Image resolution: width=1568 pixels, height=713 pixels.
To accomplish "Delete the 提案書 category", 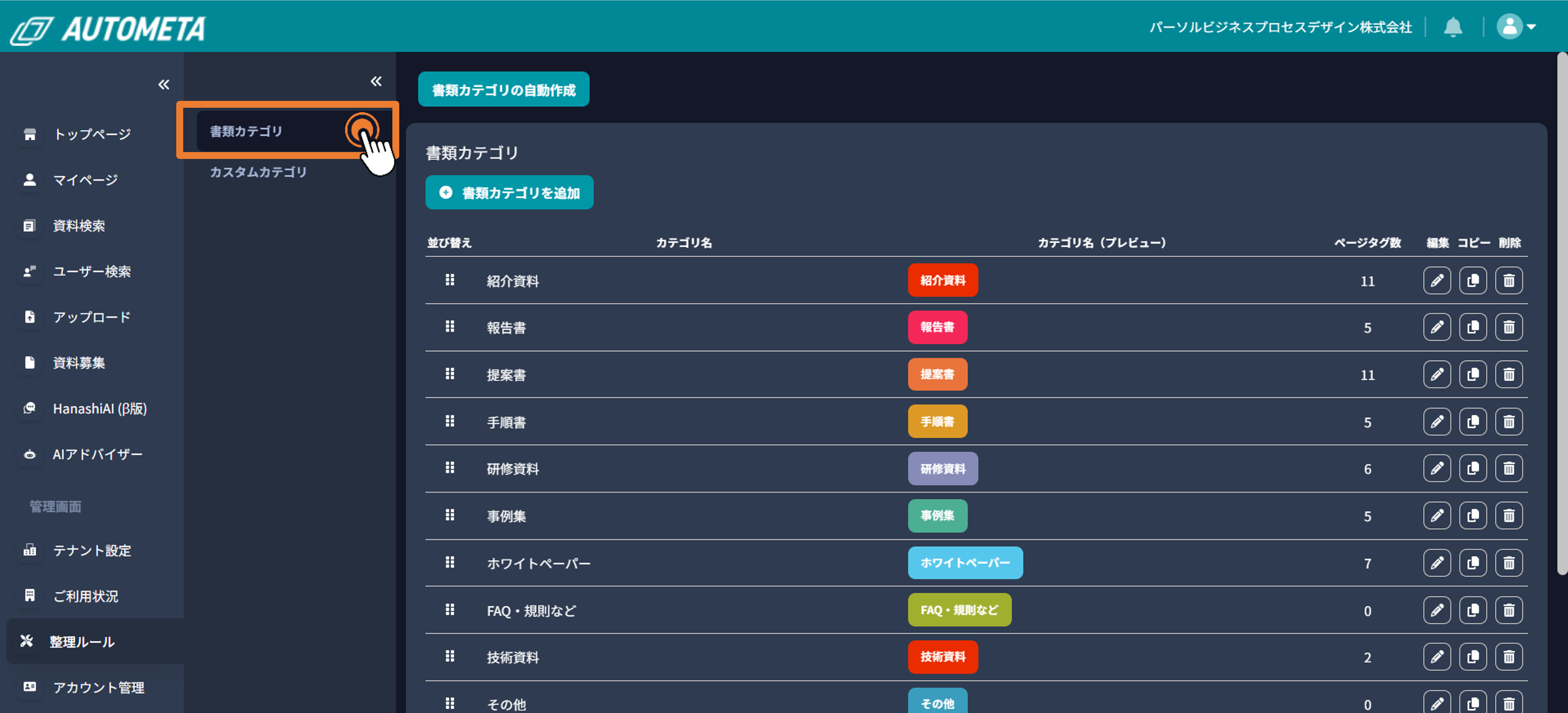I will point(1508,374).
